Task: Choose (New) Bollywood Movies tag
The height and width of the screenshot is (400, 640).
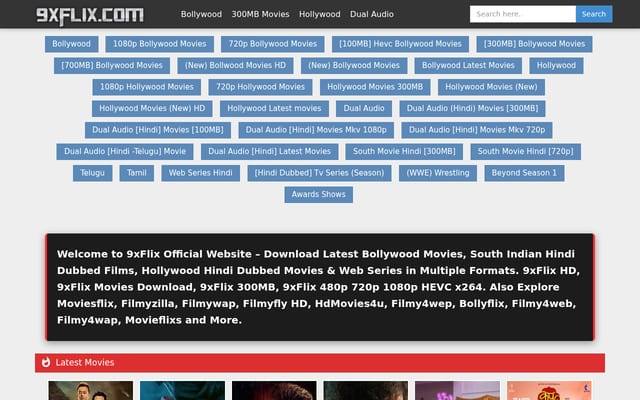Action: click(x=354, y=66)
